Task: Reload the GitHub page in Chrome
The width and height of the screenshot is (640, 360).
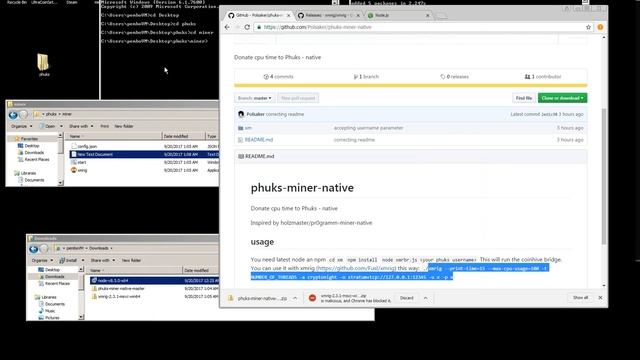Action: pyautogui.click(x=247, y=27)
